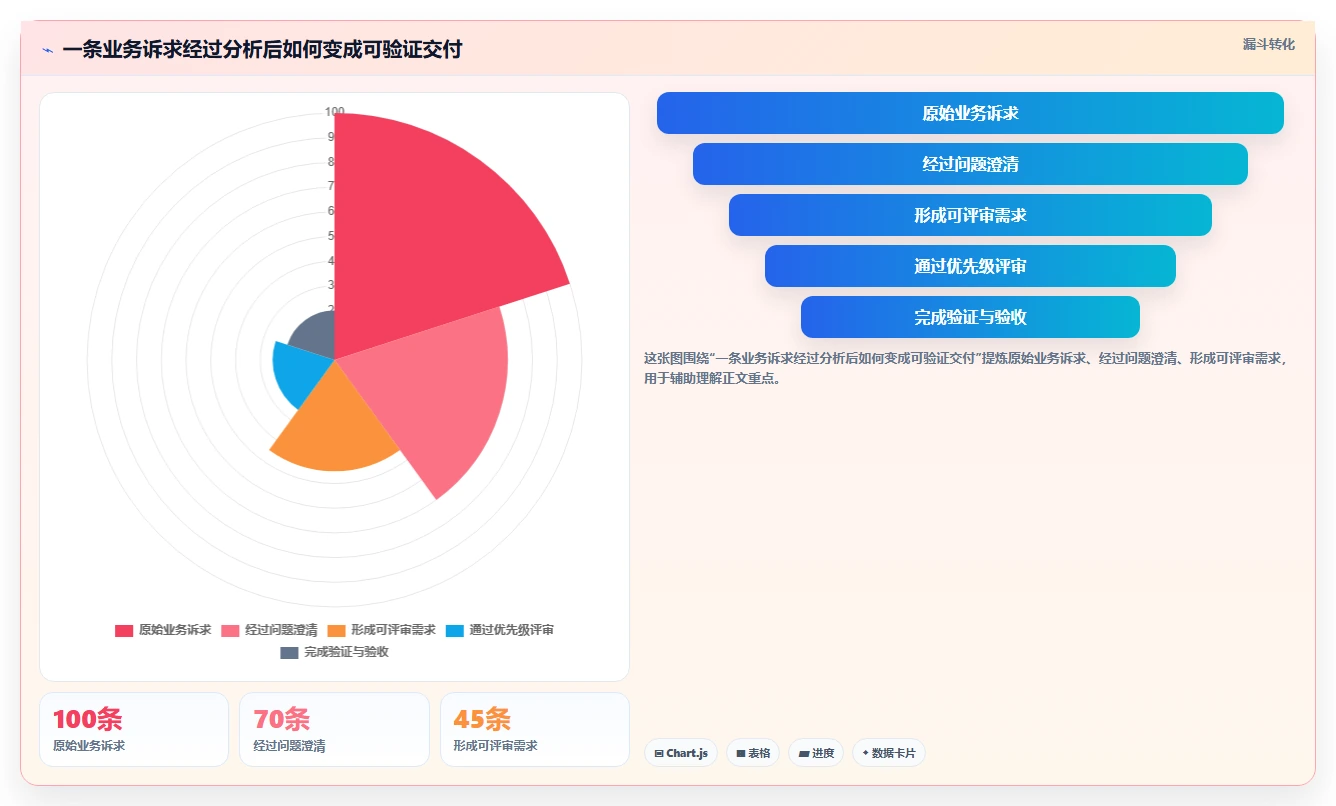
Task: Click the lightning icon beside the title
Action: click(x=47, y=50)
